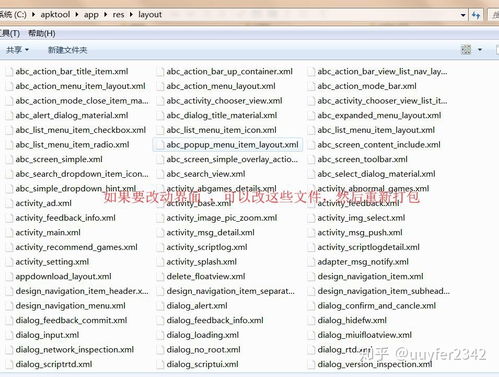Select file icon of abc_screen_toolbar.xml
Image resolution: width=499 pixels, height=377 pixels.
click(311, 159)
